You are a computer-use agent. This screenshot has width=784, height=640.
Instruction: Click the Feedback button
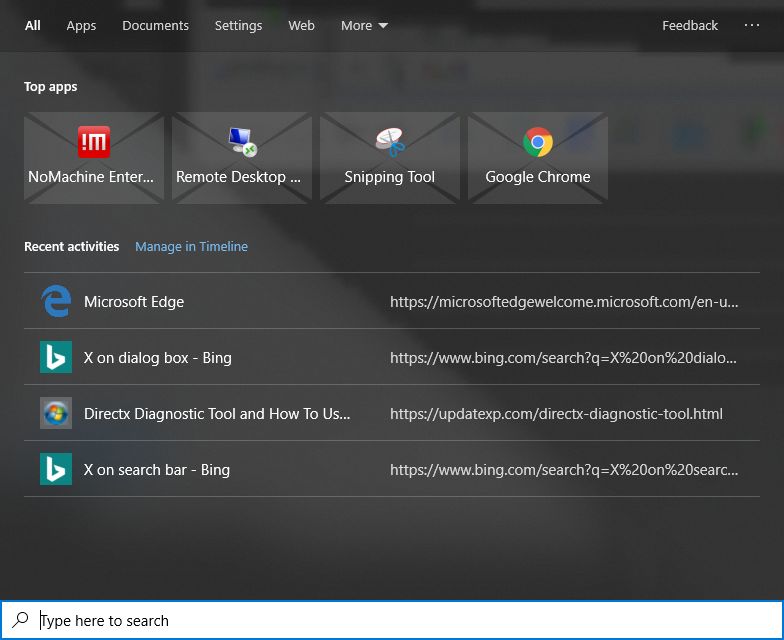coord(689,26)
